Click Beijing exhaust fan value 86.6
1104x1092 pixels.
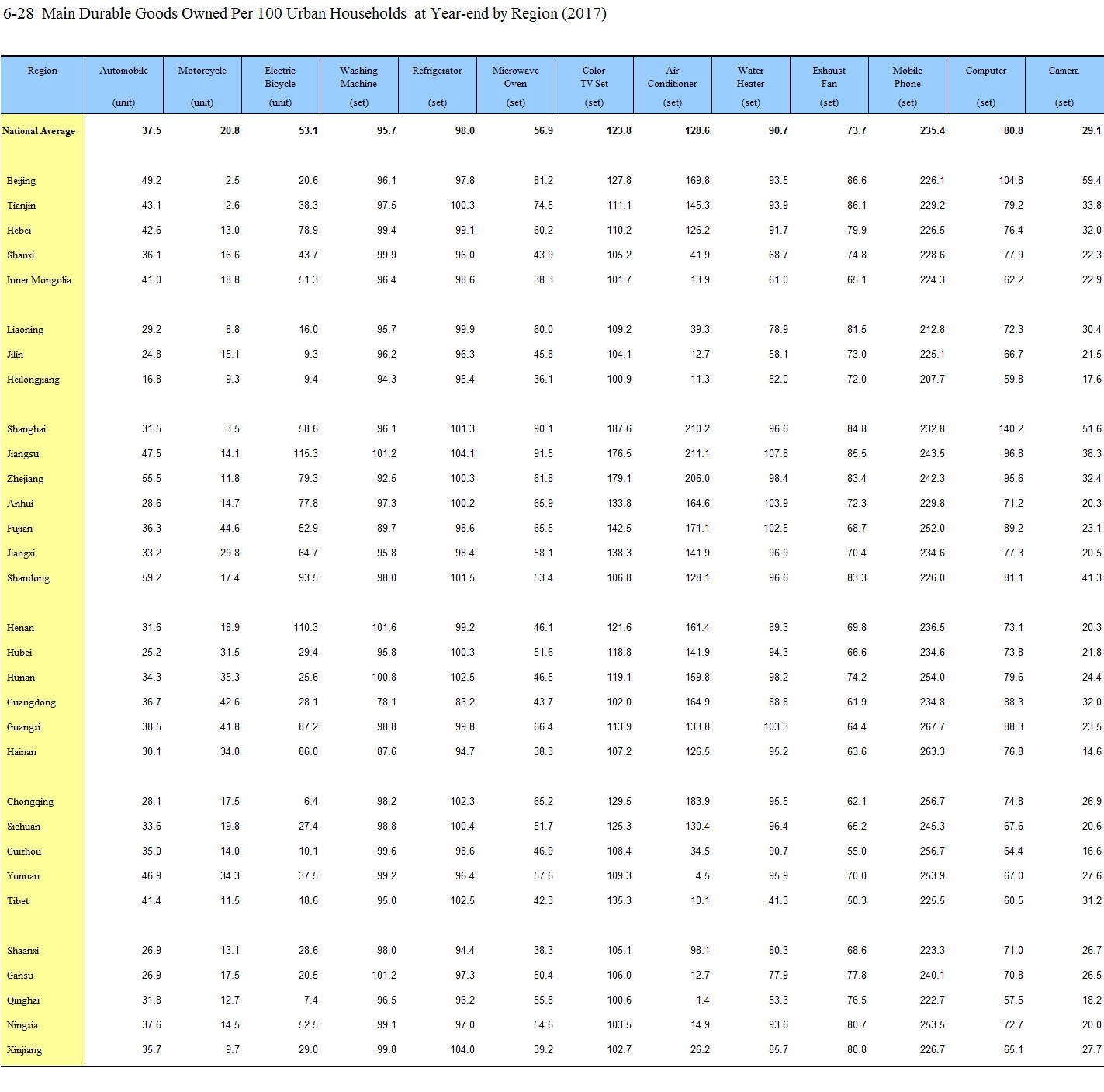[x=857, y=181]
